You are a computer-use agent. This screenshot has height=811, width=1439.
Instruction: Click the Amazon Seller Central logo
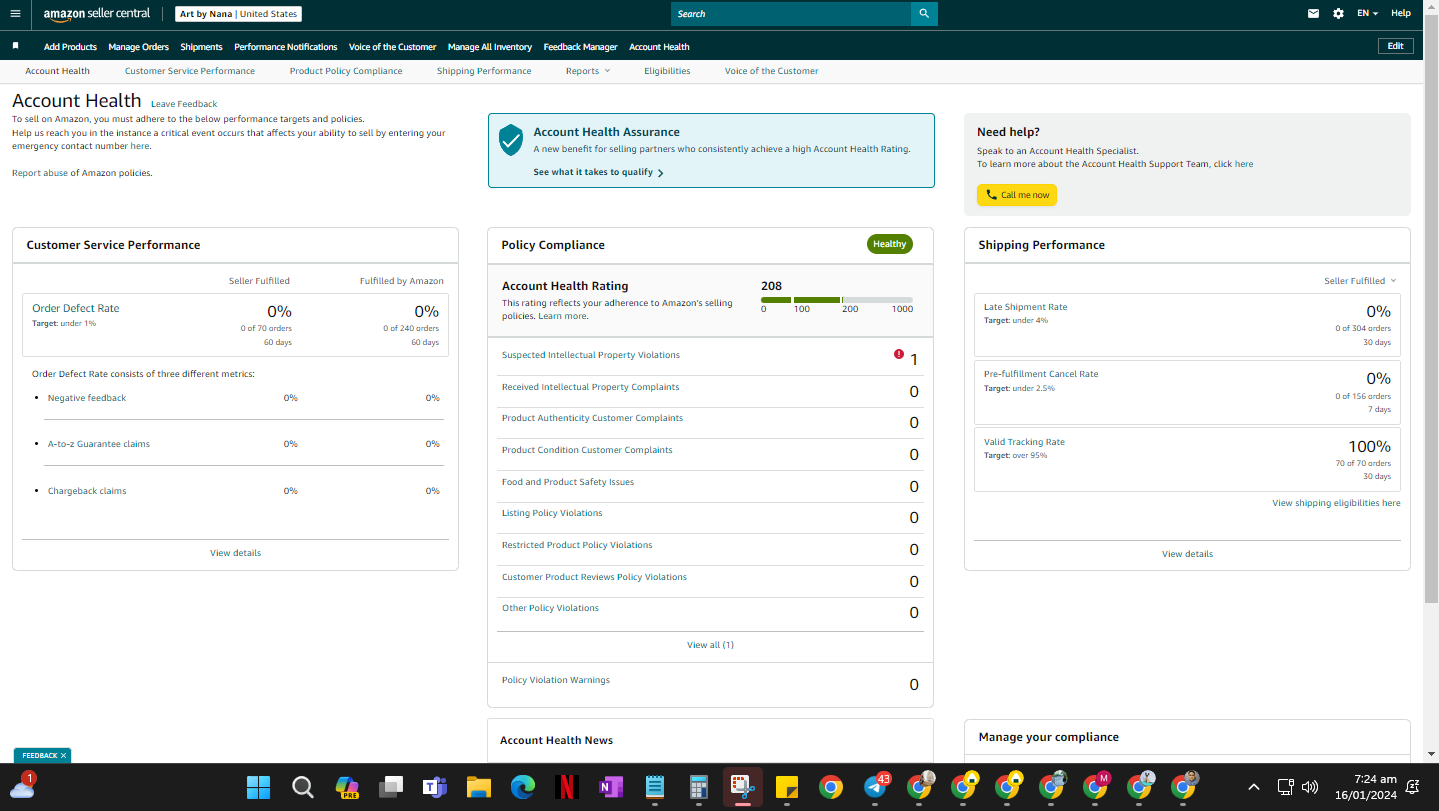tap(97, 14)
